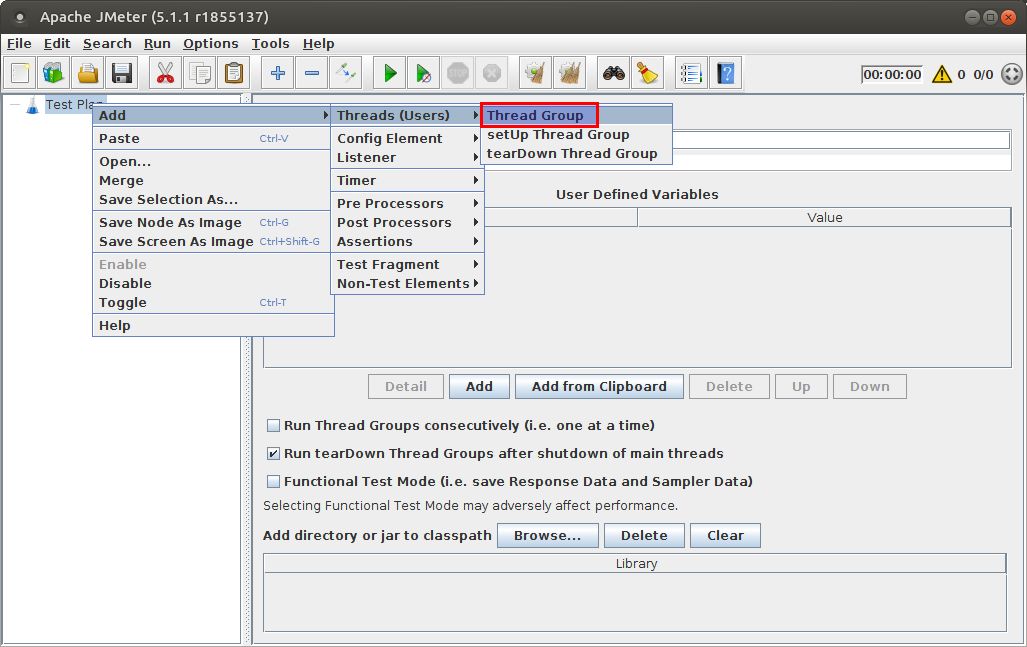
Task: Enable Functional Test Mode checkbox
Action: tap(274, 482)
